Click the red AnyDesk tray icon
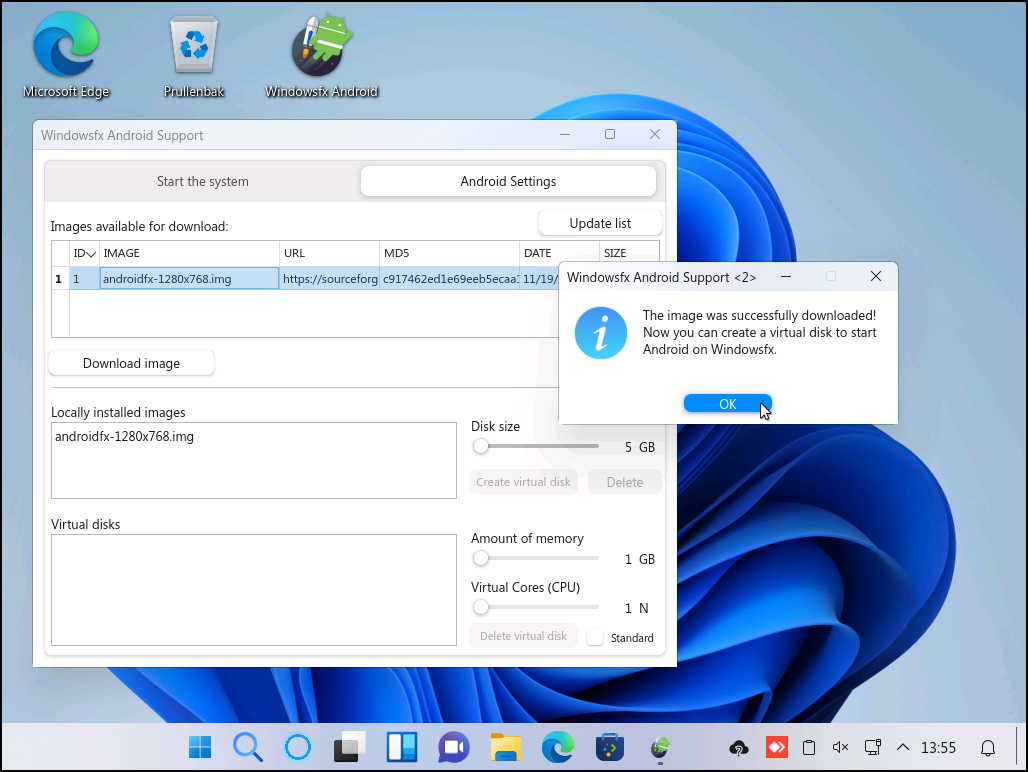 tap(777, 747)
